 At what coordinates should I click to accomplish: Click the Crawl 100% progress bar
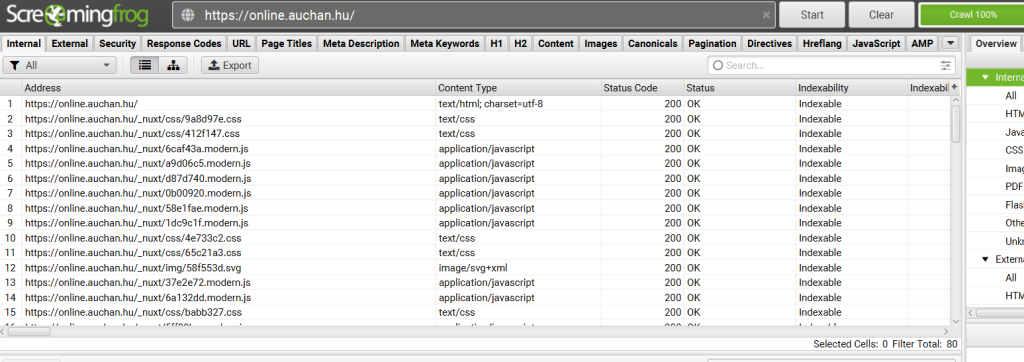tap(972, 15)
